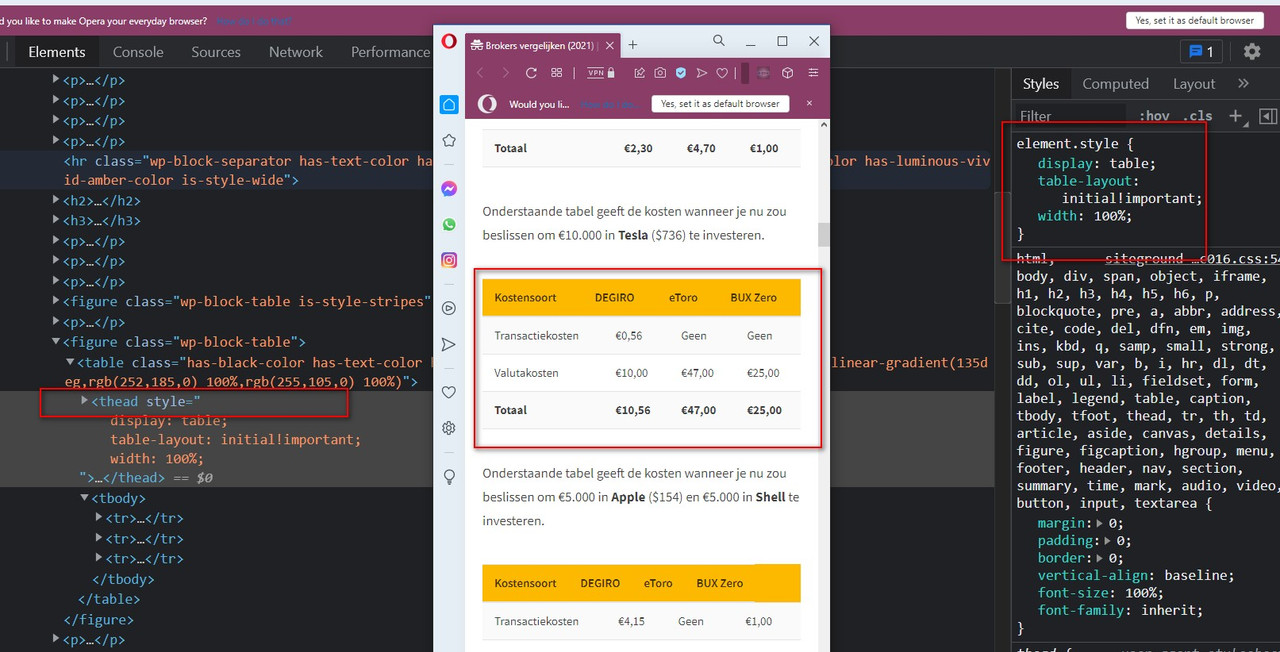Click the snapshot camera icon in address bar
This screenshot has width=1280, height=652.
coord(660,73)
